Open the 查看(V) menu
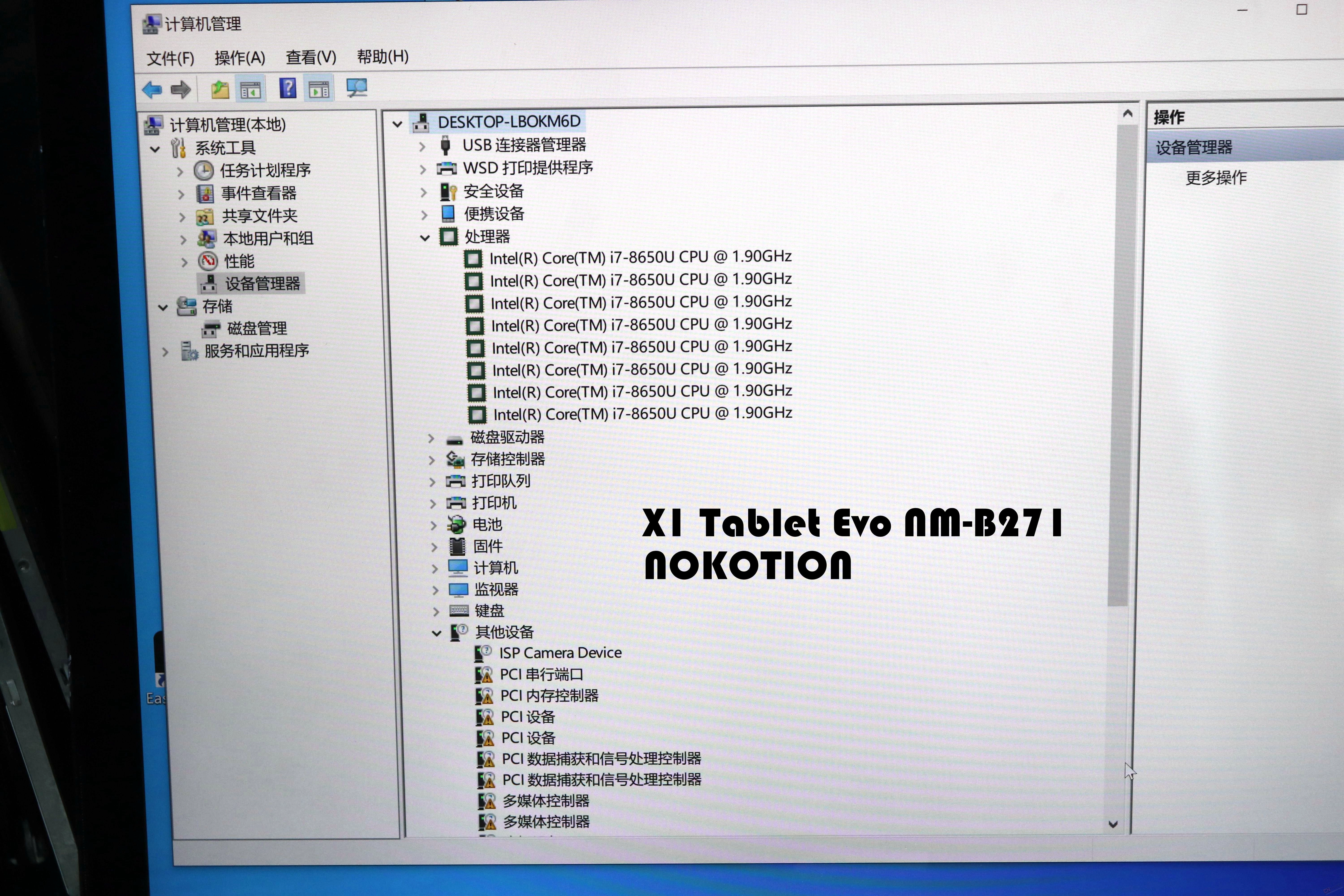1344x896 pixels. 311,57
